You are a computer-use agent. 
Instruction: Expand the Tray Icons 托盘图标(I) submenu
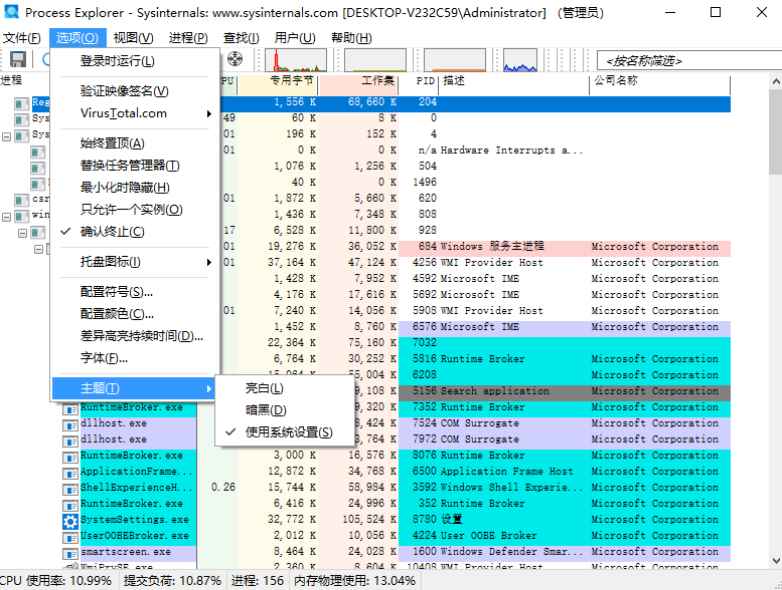coord(135,262)
